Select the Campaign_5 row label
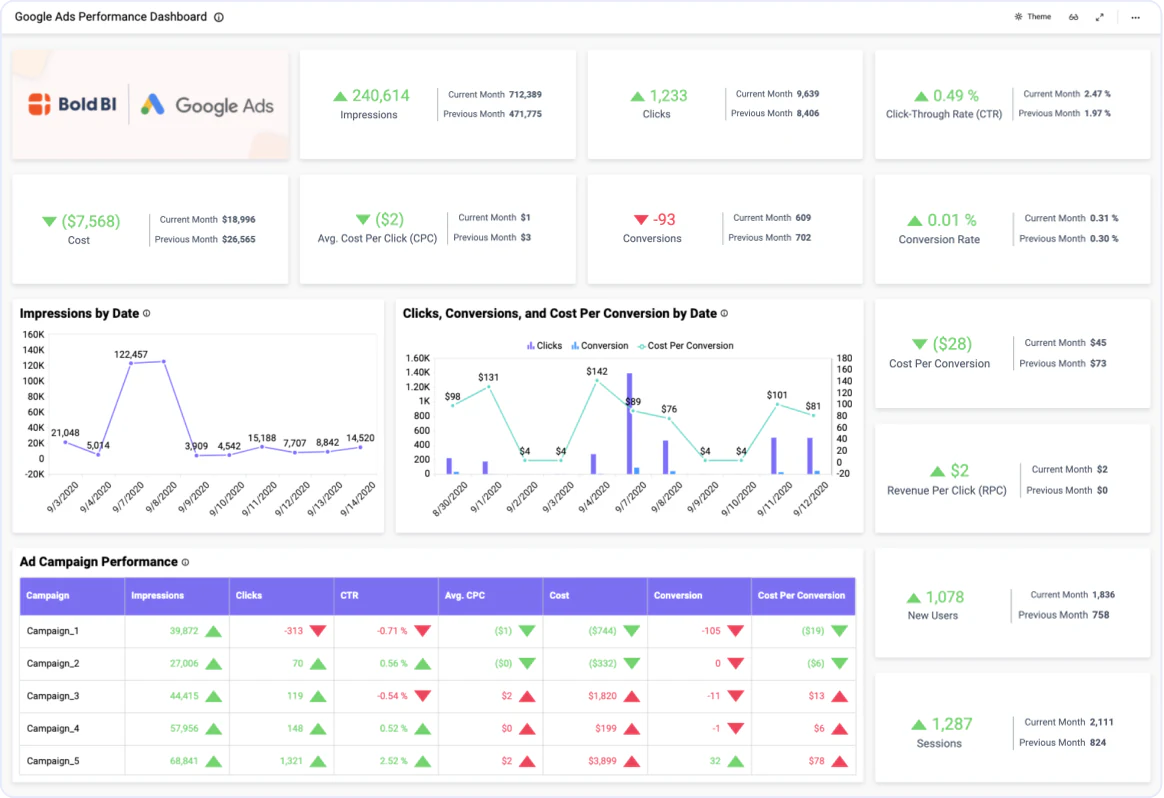 53,761
